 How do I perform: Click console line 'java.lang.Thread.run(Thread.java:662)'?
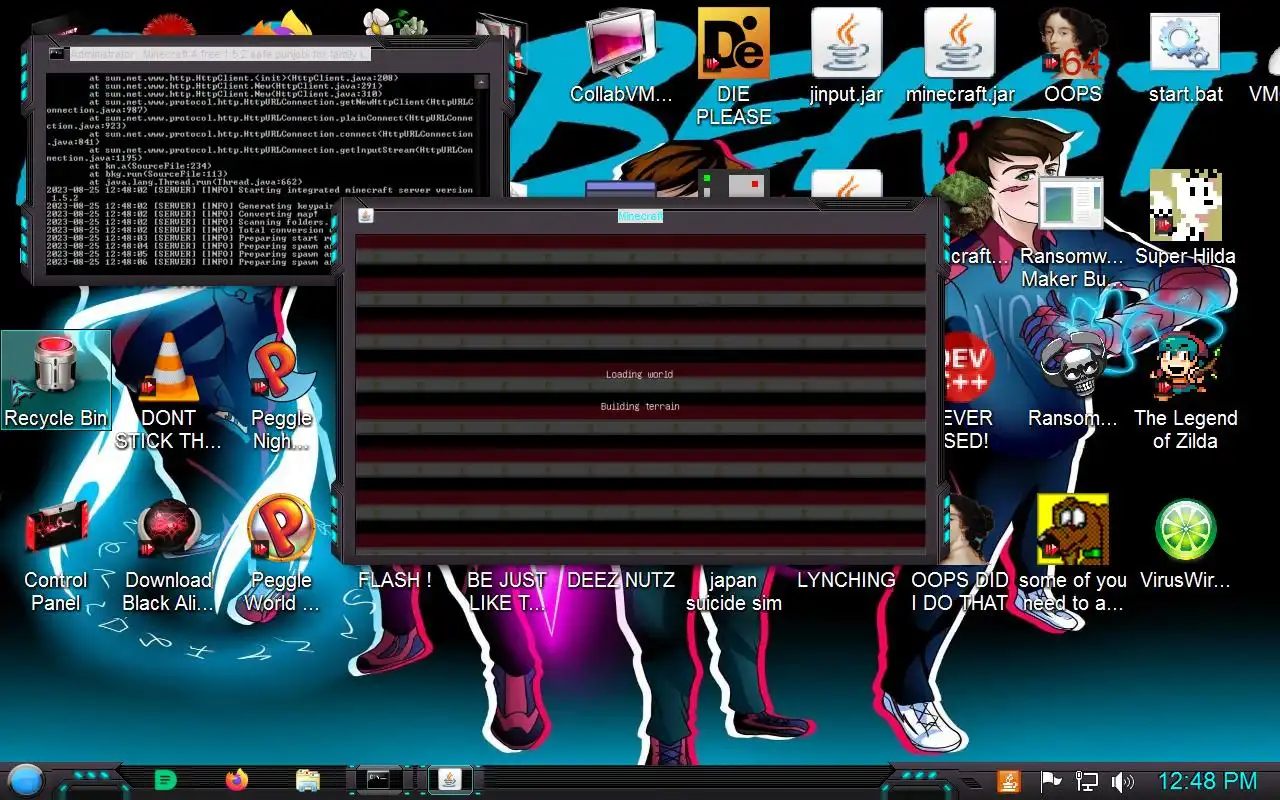pyautogui.click(x=195, y=182)
